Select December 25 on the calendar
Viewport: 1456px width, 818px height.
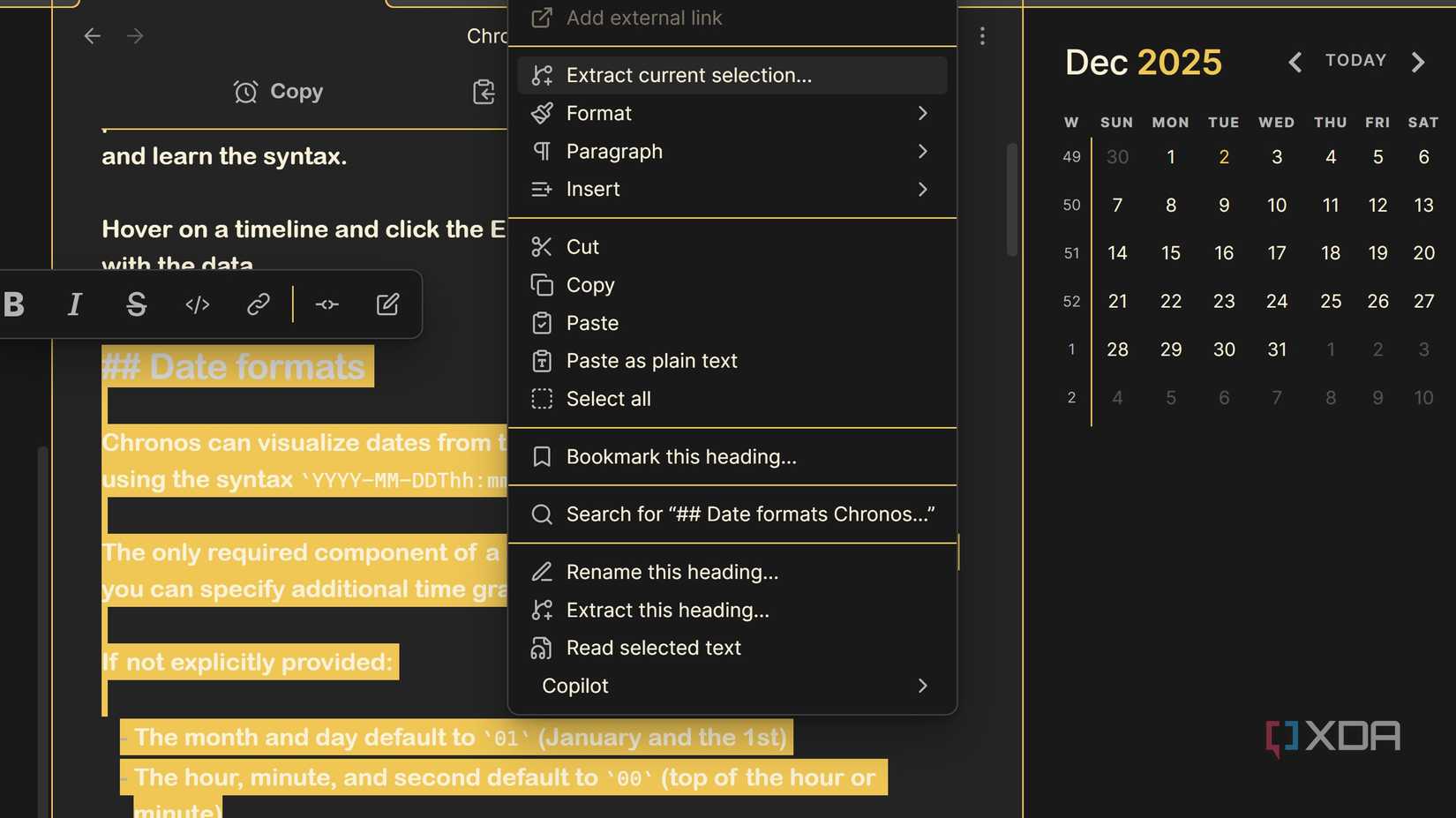tap(1330, 301)
